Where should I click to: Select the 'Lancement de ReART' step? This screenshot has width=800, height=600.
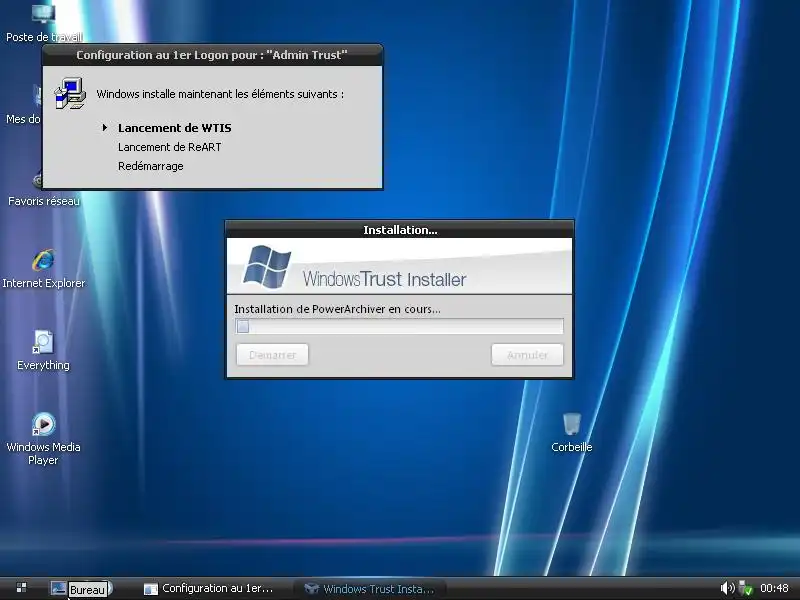click(x=169, y=147)
